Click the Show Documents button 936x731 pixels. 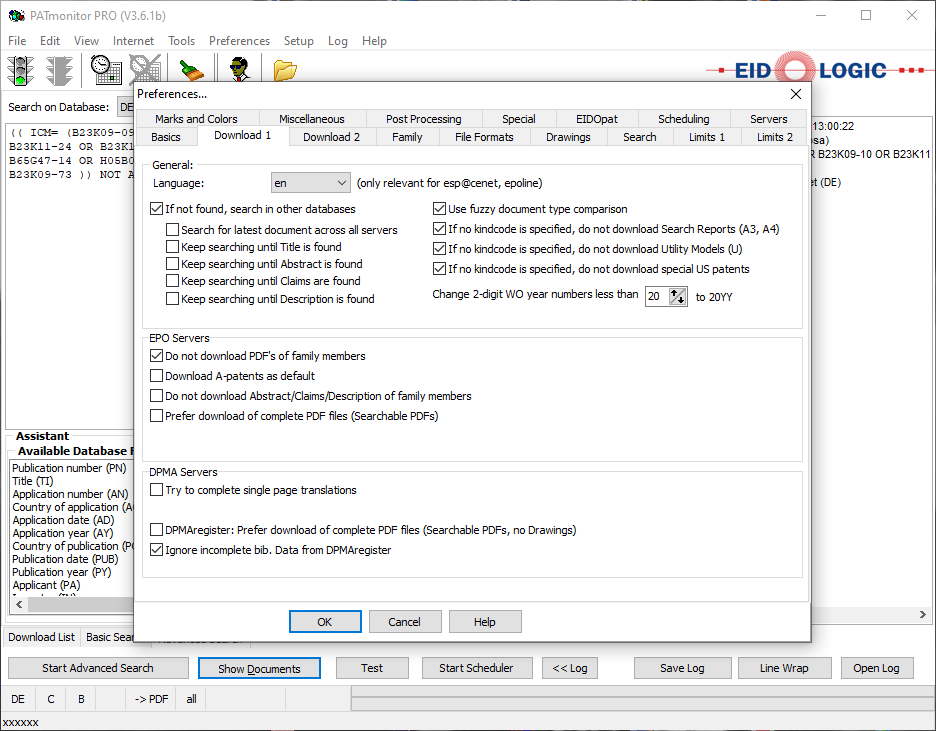259,668
